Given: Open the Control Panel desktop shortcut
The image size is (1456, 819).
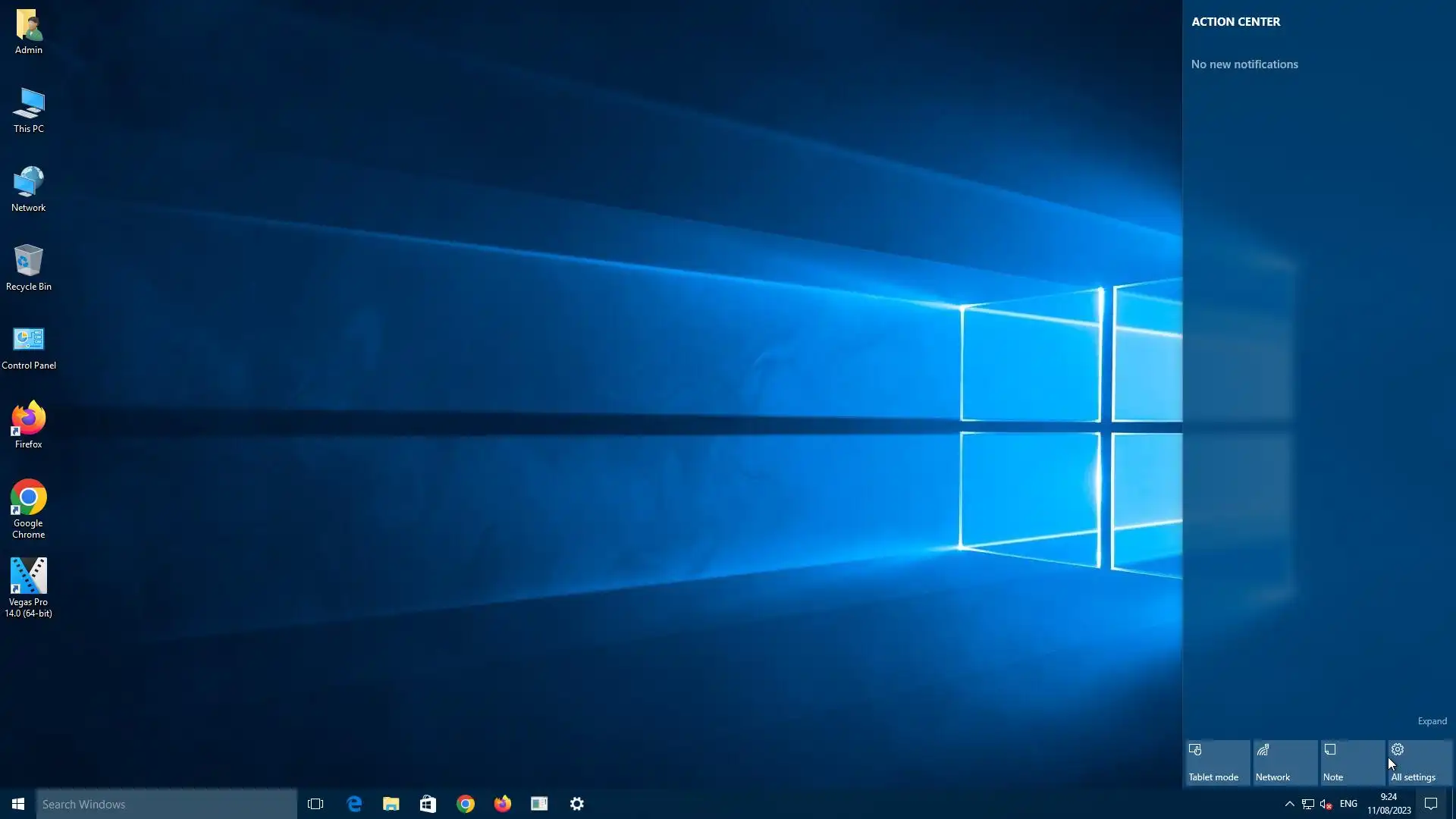Looking at the screenshot, I should click(x=28, y=340).
